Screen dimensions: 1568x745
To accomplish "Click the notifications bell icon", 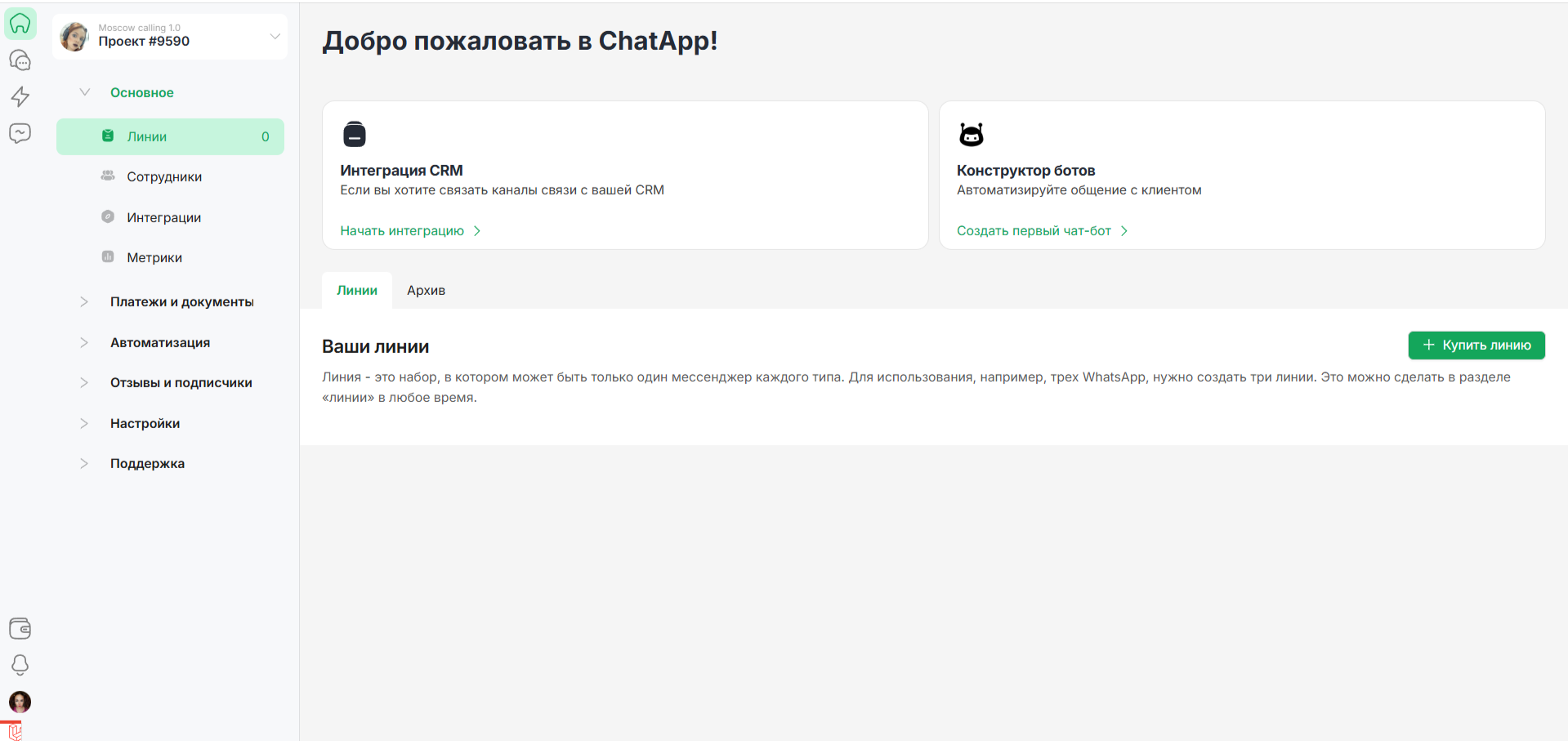I will click(x=20, y=665).
